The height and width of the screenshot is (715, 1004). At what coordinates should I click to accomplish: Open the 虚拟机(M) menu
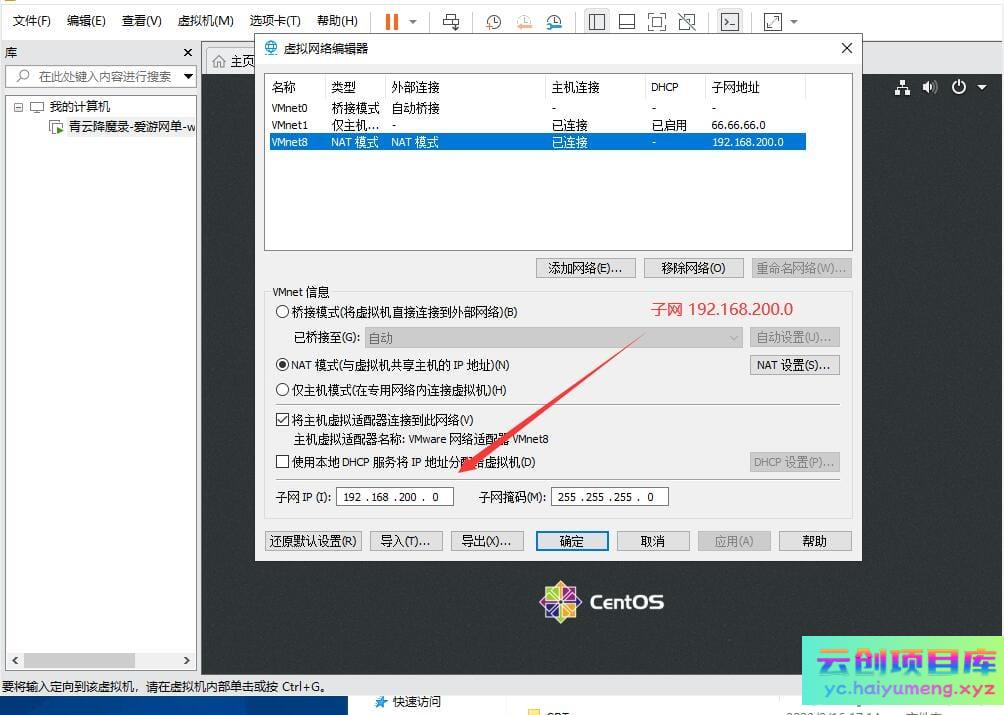tap(205, 21)
